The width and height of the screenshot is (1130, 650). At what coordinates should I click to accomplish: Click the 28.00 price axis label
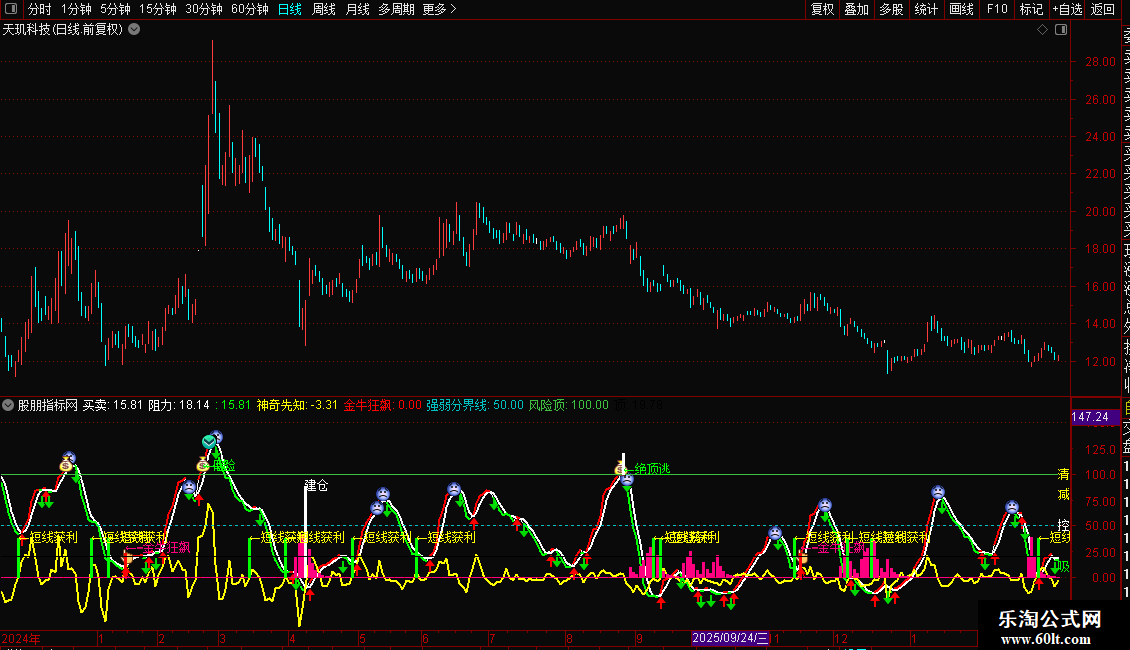tap(1100, 62)
